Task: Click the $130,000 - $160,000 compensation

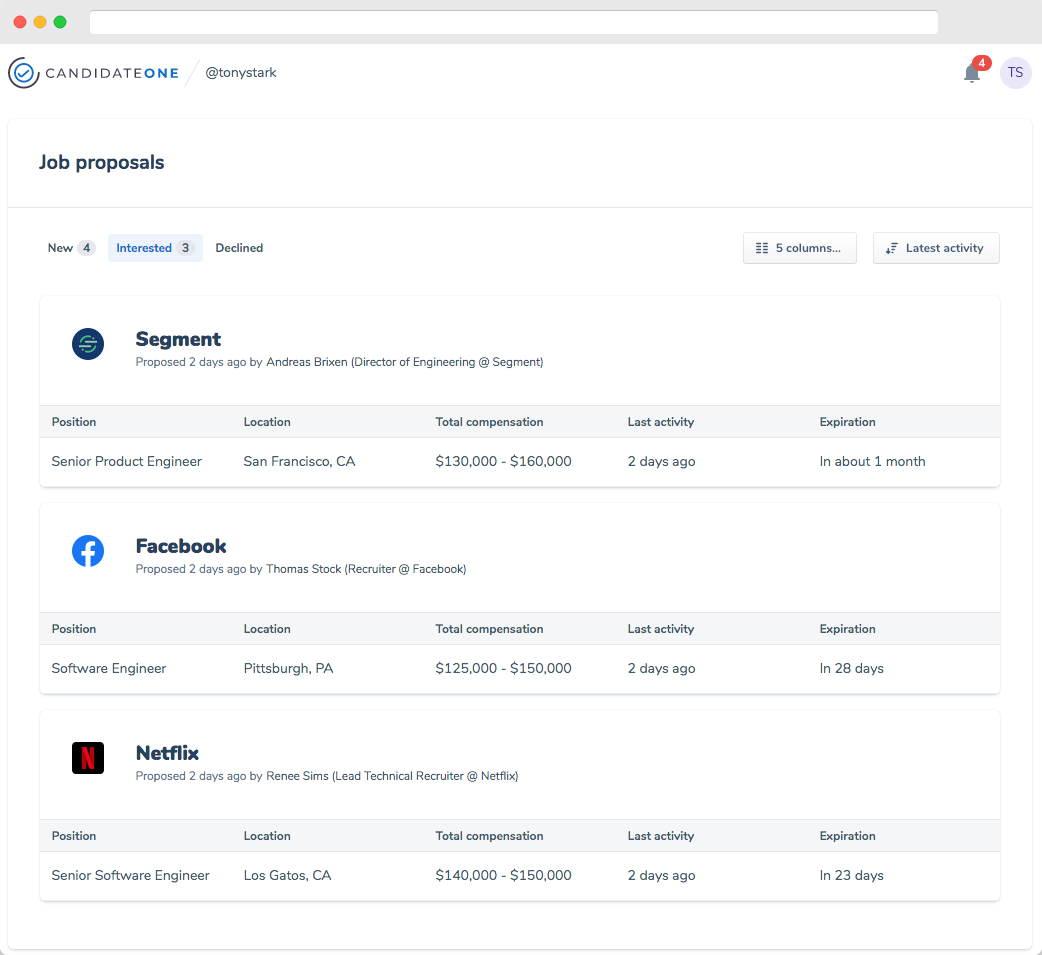Action: coord(503,462)
